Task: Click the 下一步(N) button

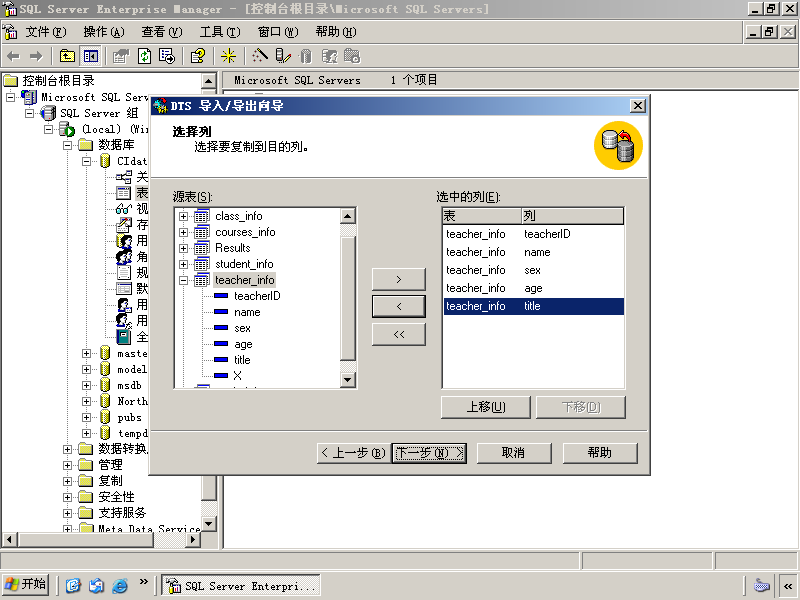Action: 430,453
